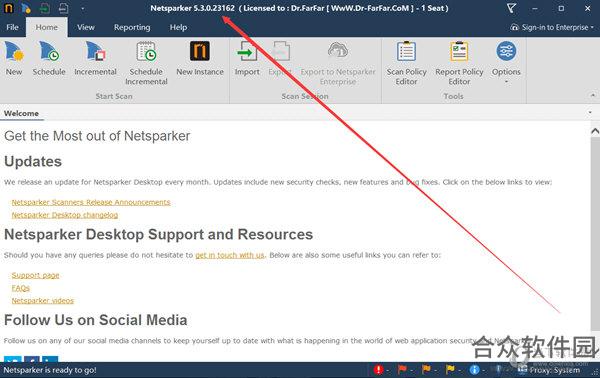Collapse the ribbon using the chevron
Screen dimensions: 600x378
pos(593,95)
